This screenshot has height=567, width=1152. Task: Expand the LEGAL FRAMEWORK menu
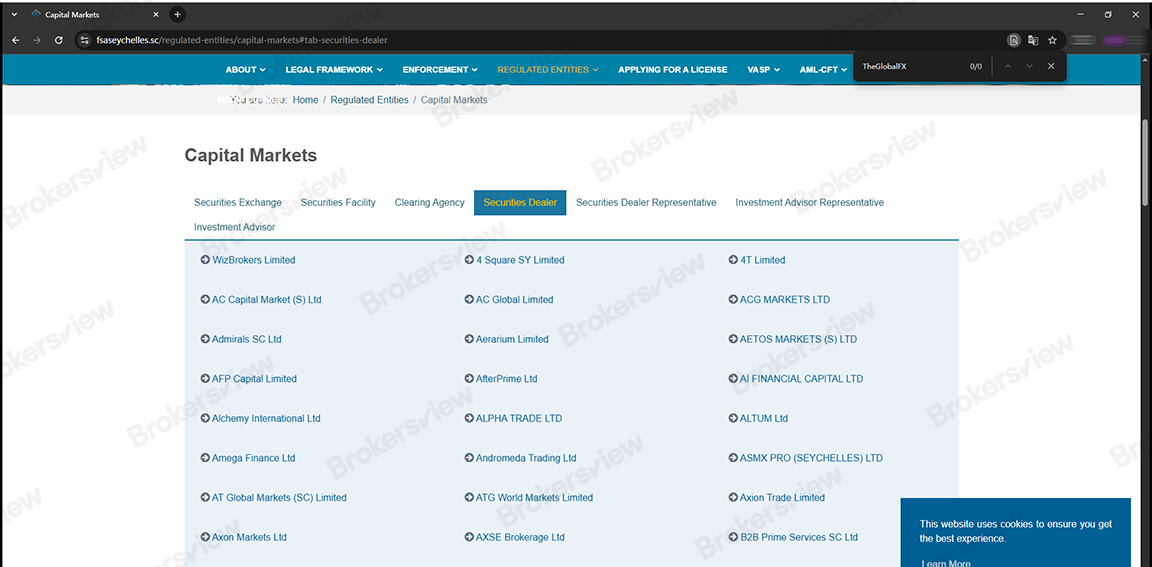click(334, 70)
